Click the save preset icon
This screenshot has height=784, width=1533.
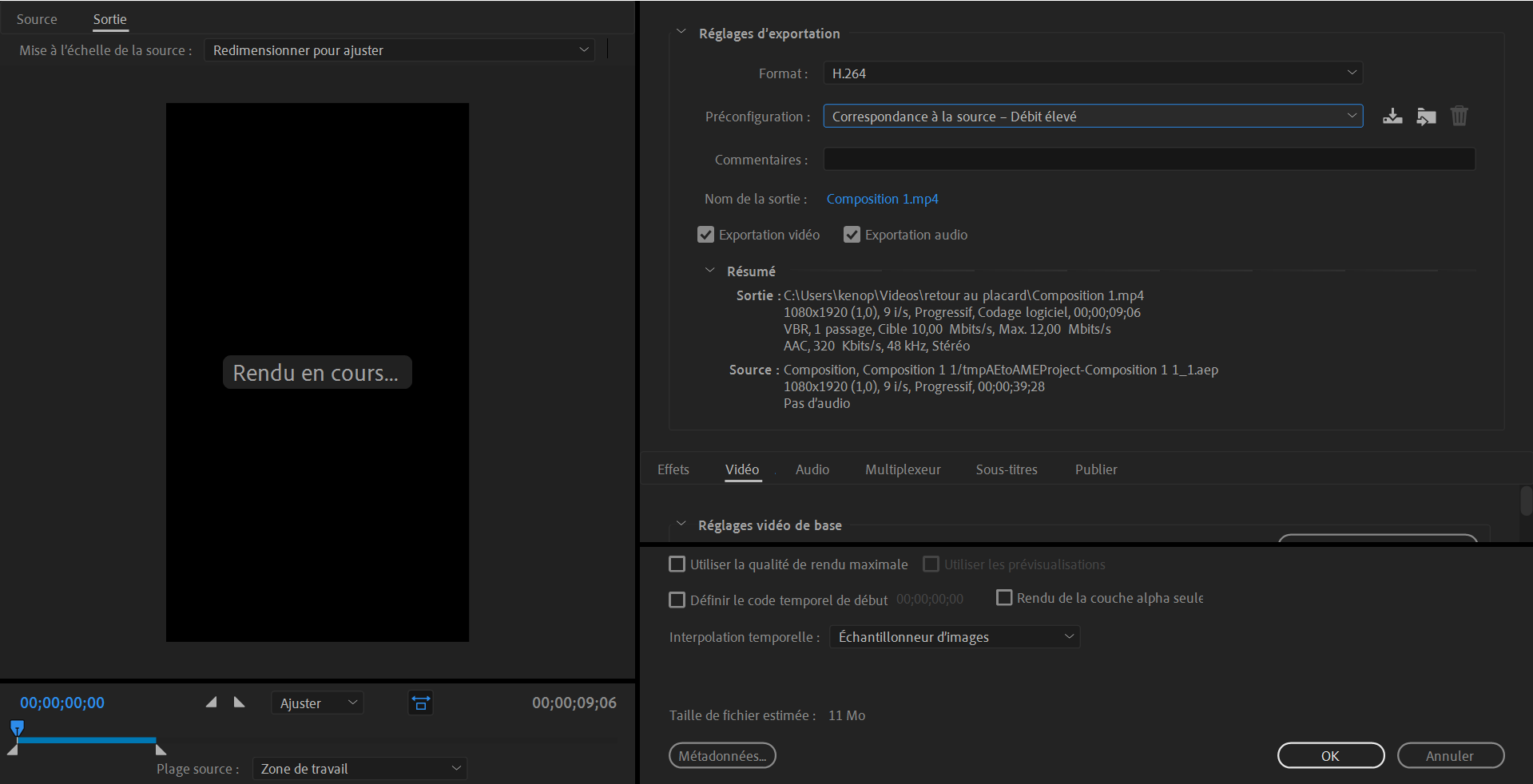pos(1392,117)
